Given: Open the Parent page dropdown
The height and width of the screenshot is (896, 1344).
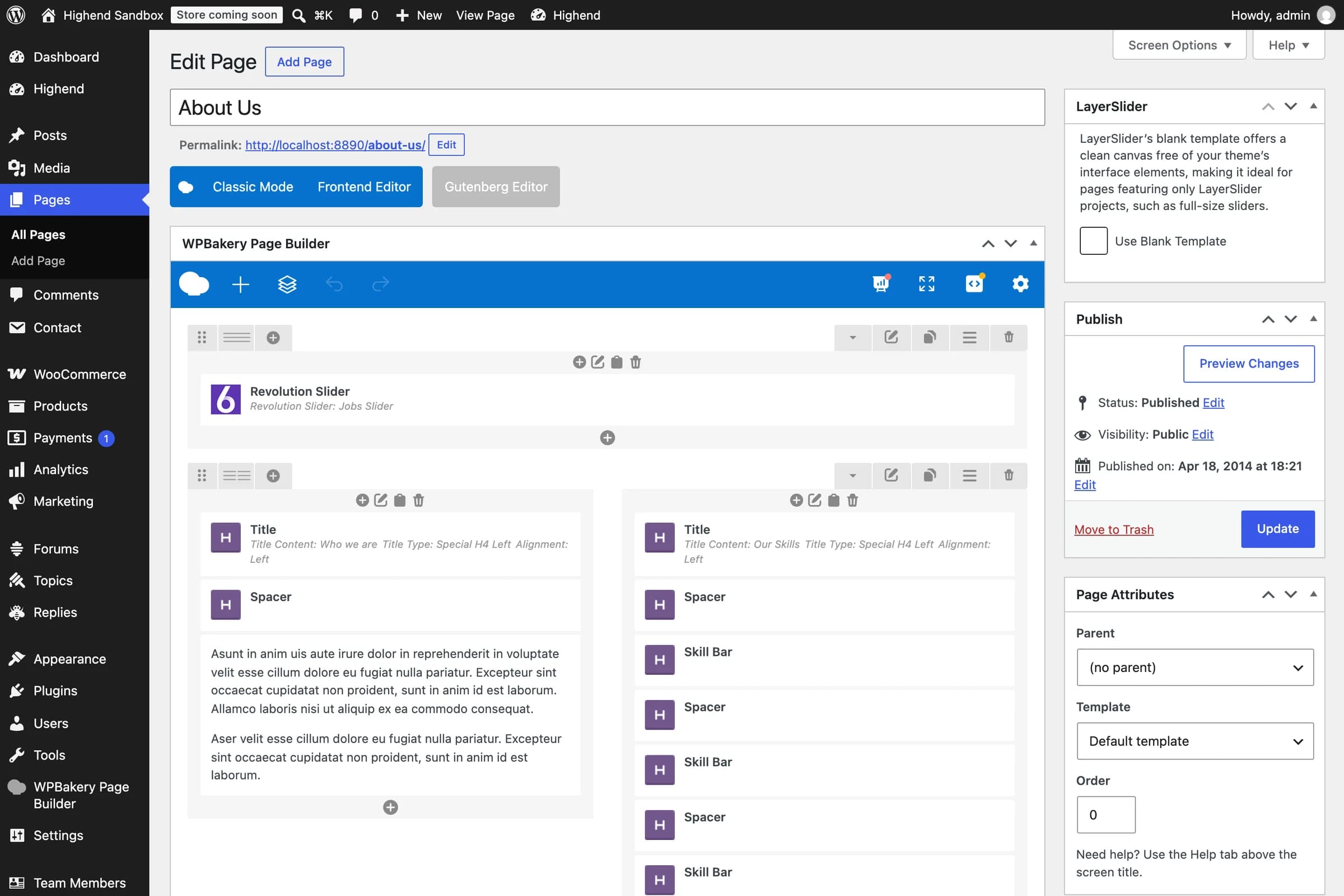Looking at the screenshot, I should 1195,667.
